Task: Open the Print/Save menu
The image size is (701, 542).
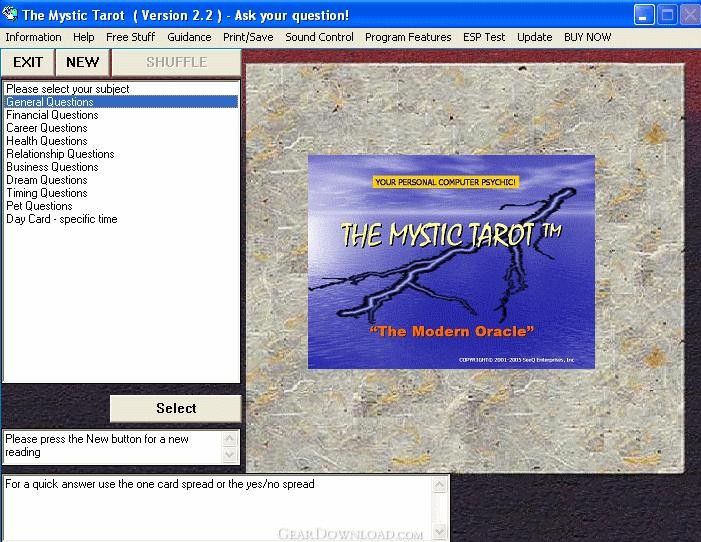Action: pos(248,37)
